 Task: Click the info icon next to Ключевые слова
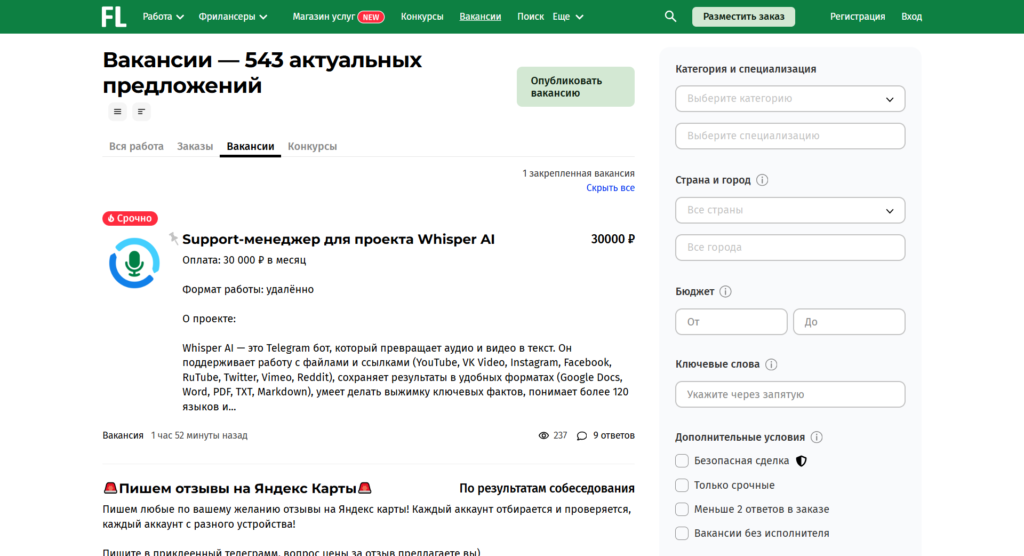(x=771, y=364)
